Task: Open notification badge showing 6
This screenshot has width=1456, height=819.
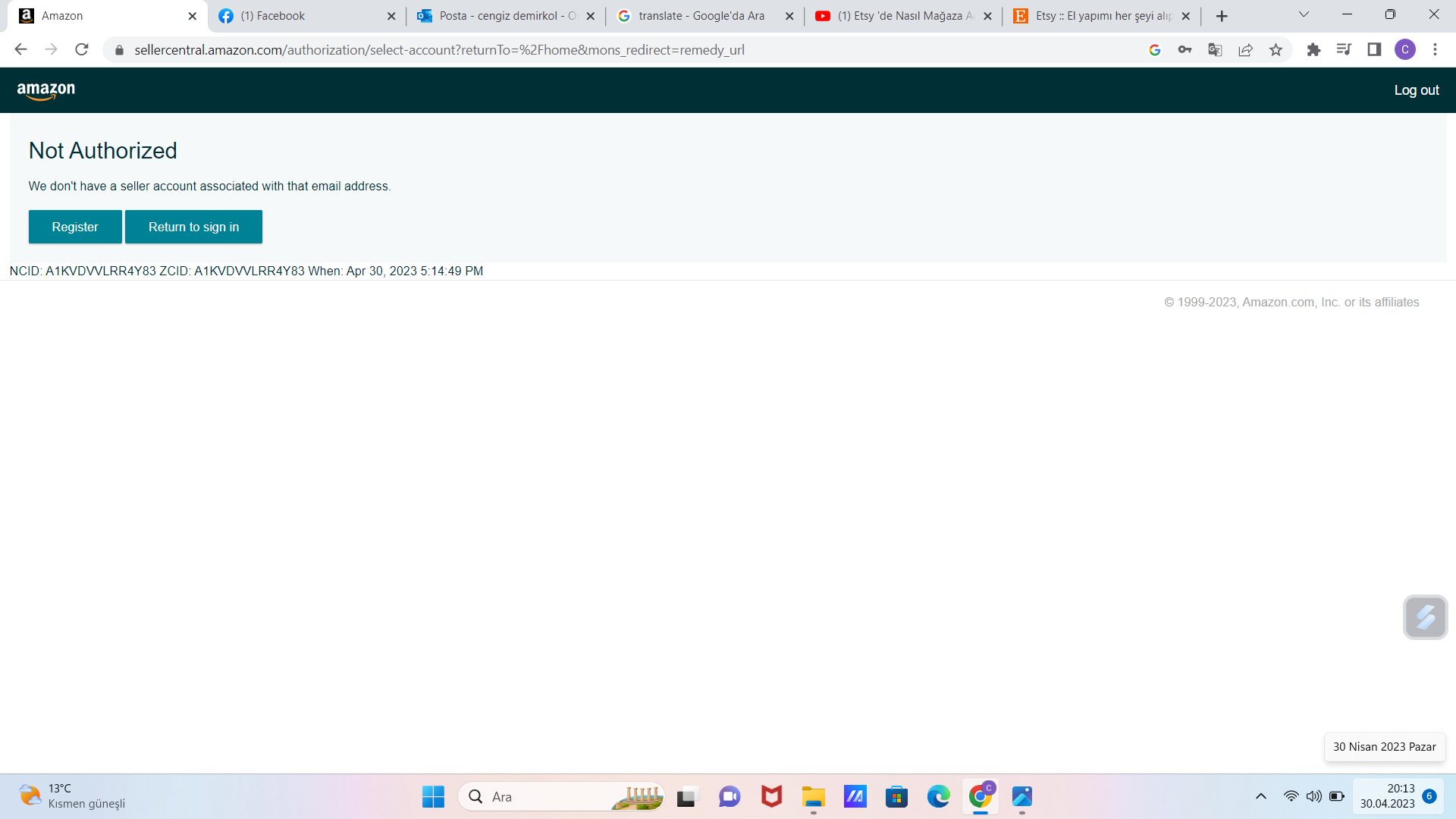Action: click(x=1429, y=796)
